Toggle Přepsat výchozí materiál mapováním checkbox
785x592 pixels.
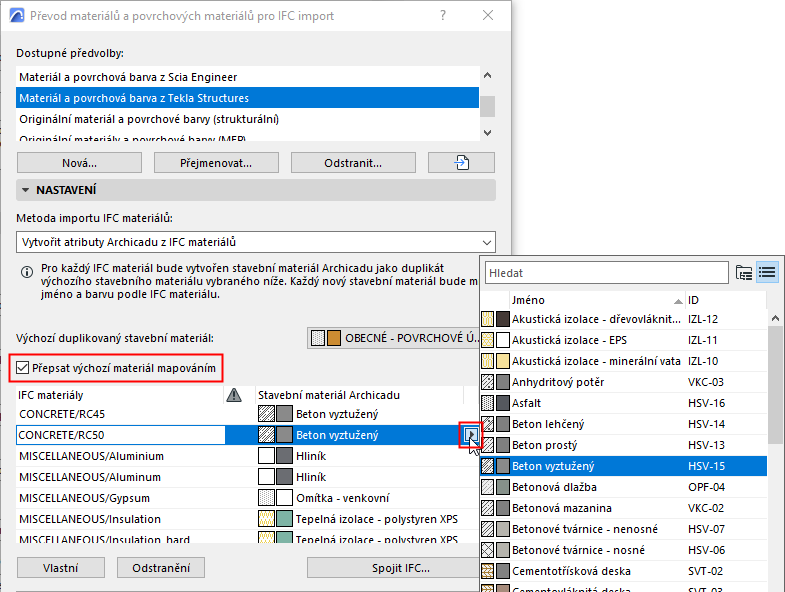(22, 368)
